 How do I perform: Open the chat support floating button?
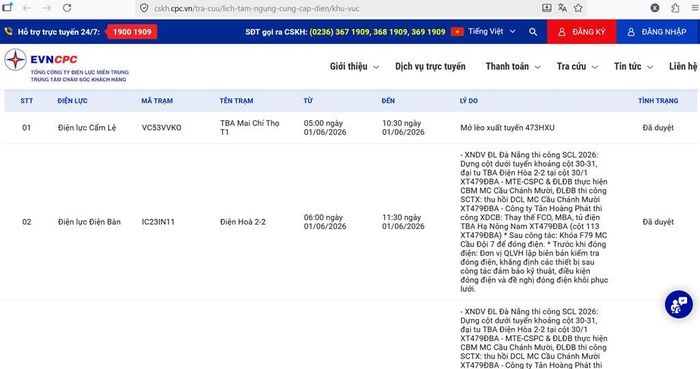pos(679,305)
